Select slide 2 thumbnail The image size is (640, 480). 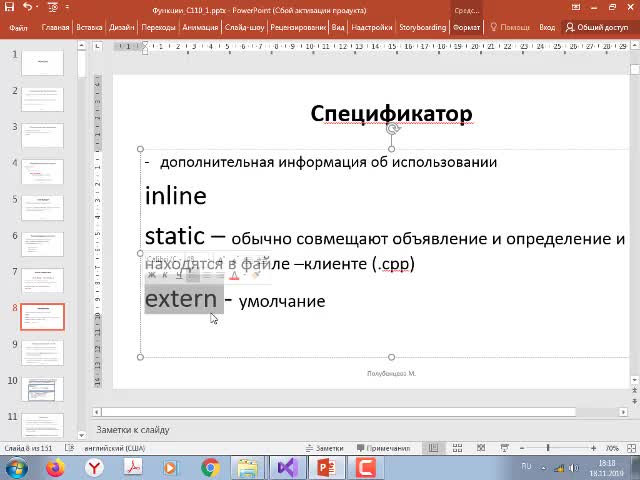pos(42,99)
